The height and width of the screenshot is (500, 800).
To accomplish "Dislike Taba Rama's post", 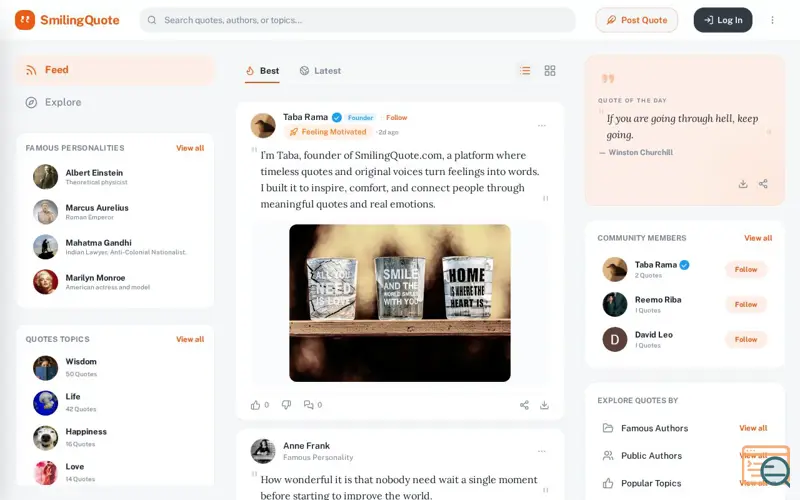I will (286, 405).
